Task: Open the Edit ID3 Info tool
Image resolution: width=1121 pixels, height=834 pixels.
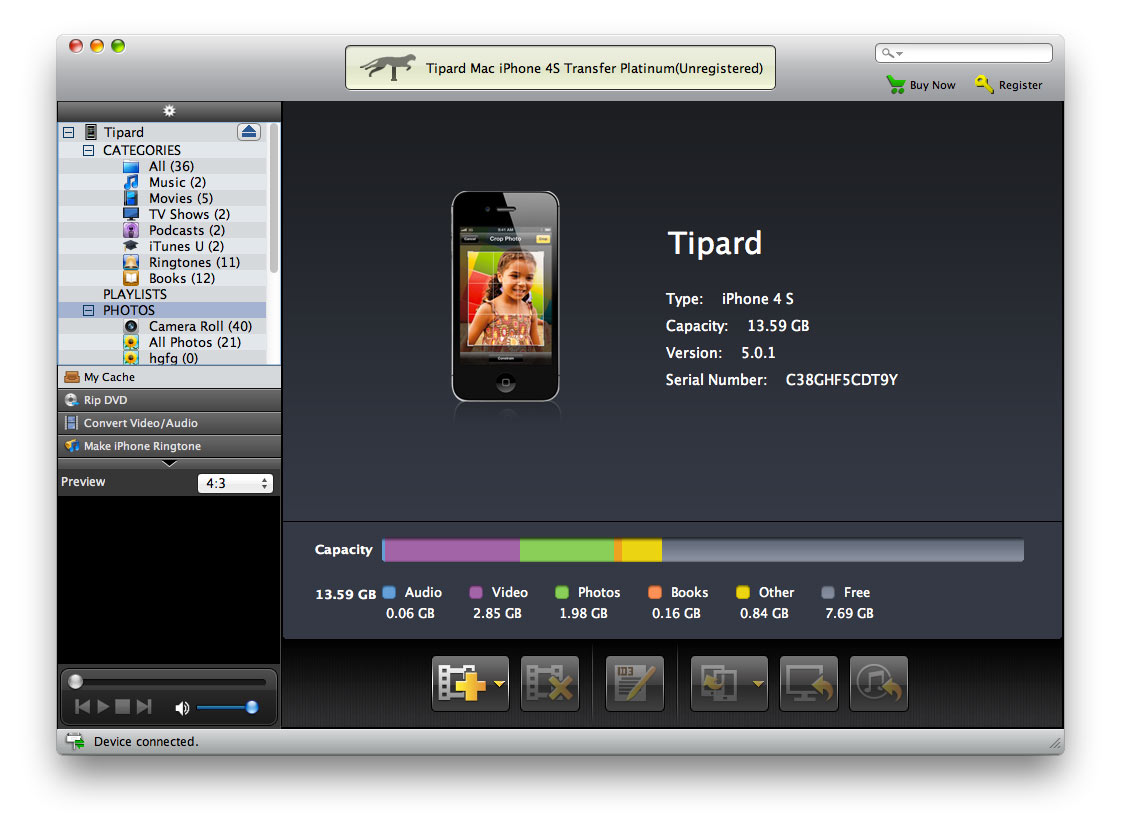Action: point(634,683)
